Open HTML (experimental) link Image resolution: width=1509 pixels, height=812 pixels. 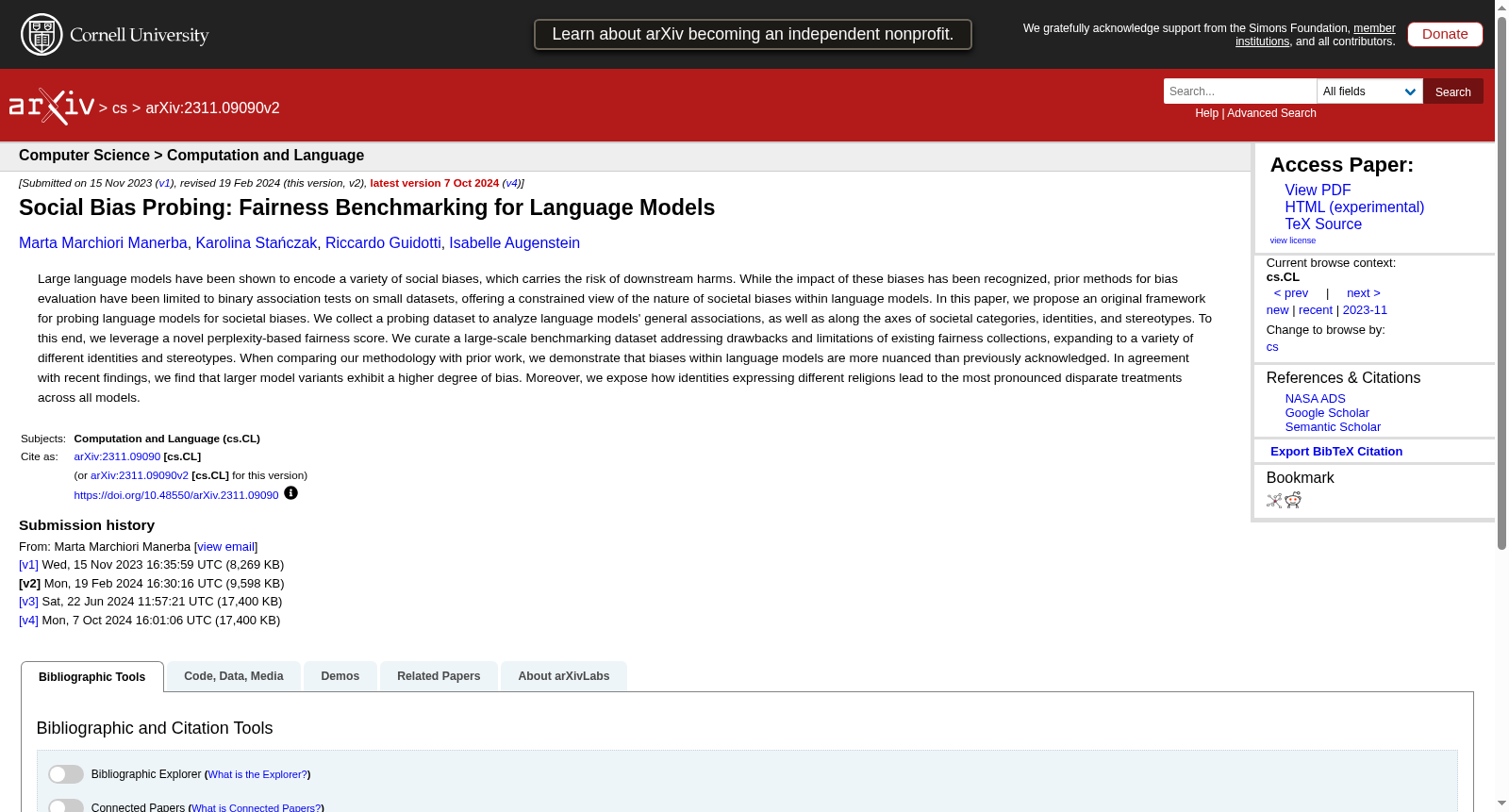point(1354,207)
